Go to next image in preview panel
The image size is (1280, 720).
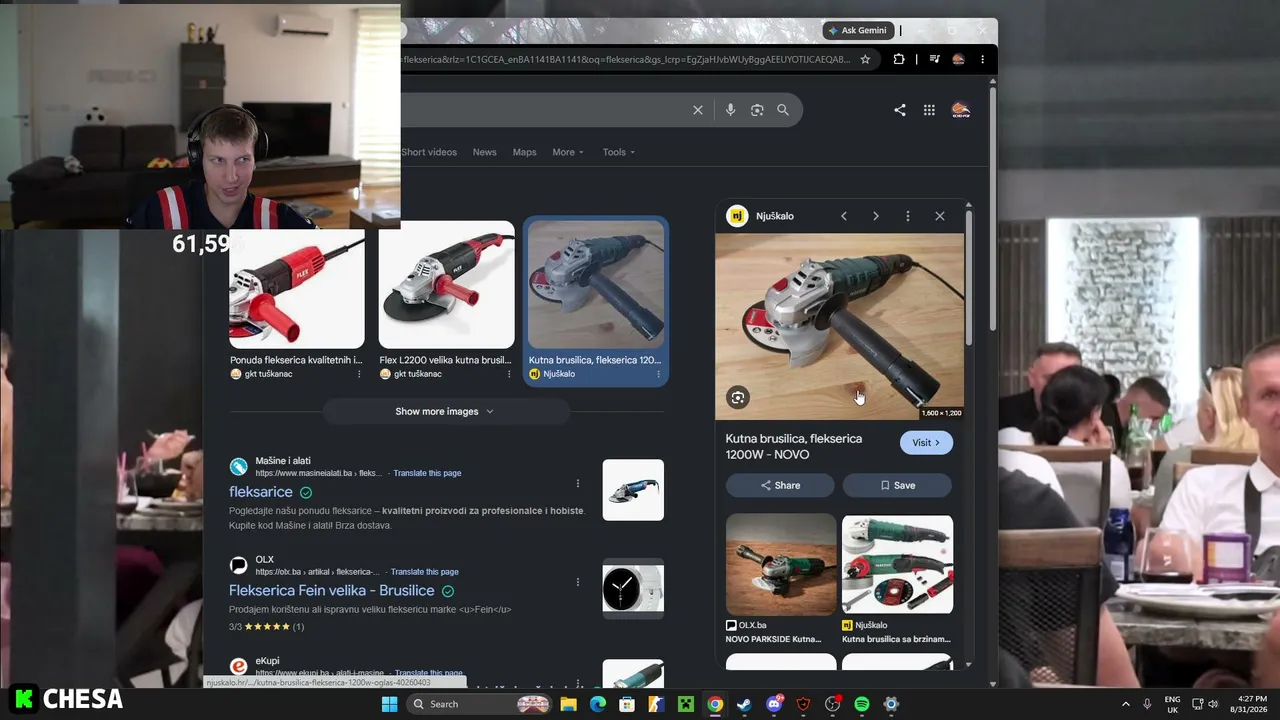(x=876, y=216)
